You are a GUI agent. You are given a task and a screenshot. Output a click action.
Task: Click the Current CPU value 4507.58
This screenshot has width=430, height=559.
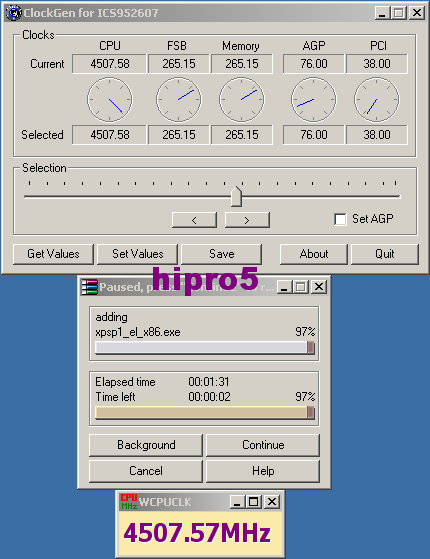109,64
